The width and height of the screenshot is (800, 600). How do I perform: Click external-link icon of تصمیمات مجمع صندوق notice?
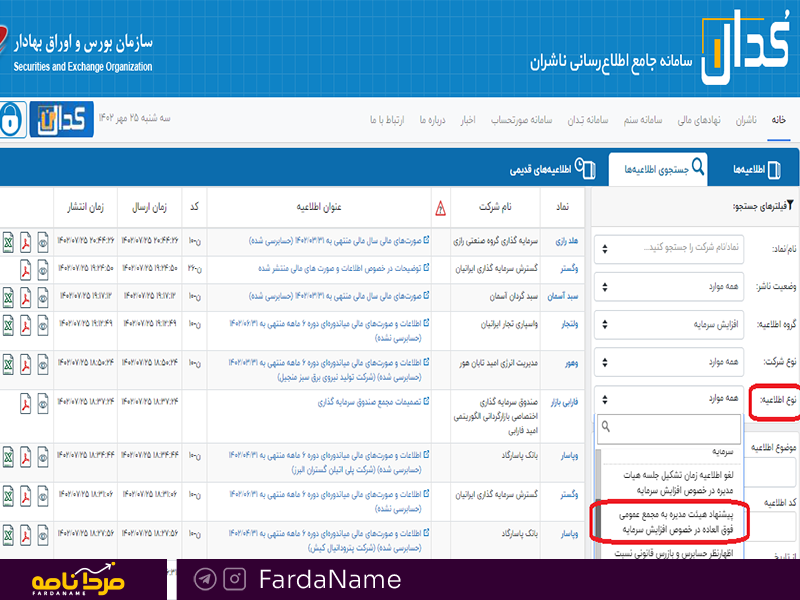[426, 402]
